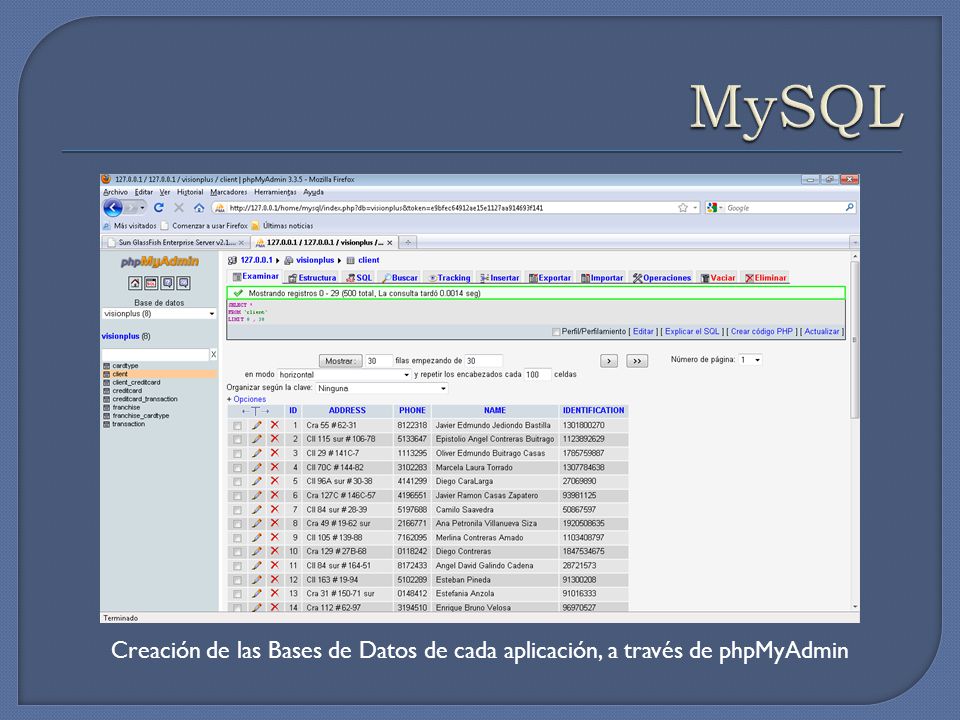The width and height of the screenshot is (960, 720).
Task: Open the Archivo menu
Action: (x=115, y=192)
